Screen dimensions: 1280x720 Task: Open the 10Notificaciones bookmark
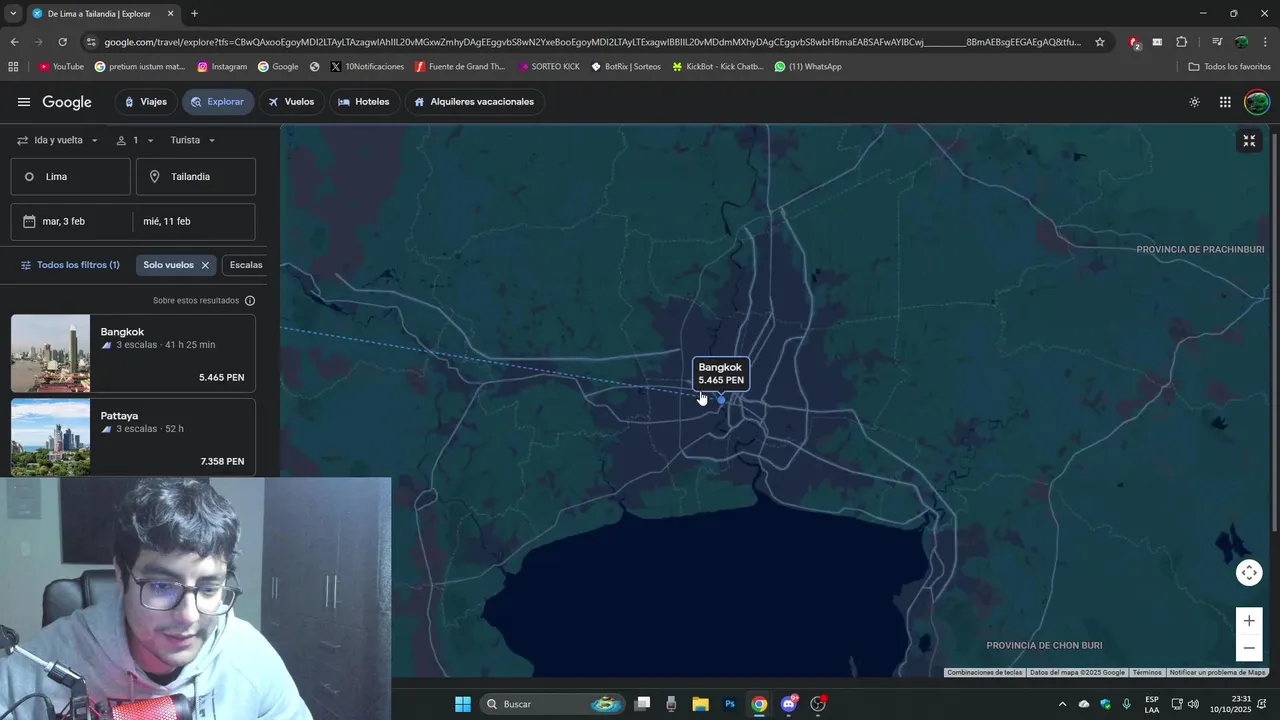tap(367, 67)
